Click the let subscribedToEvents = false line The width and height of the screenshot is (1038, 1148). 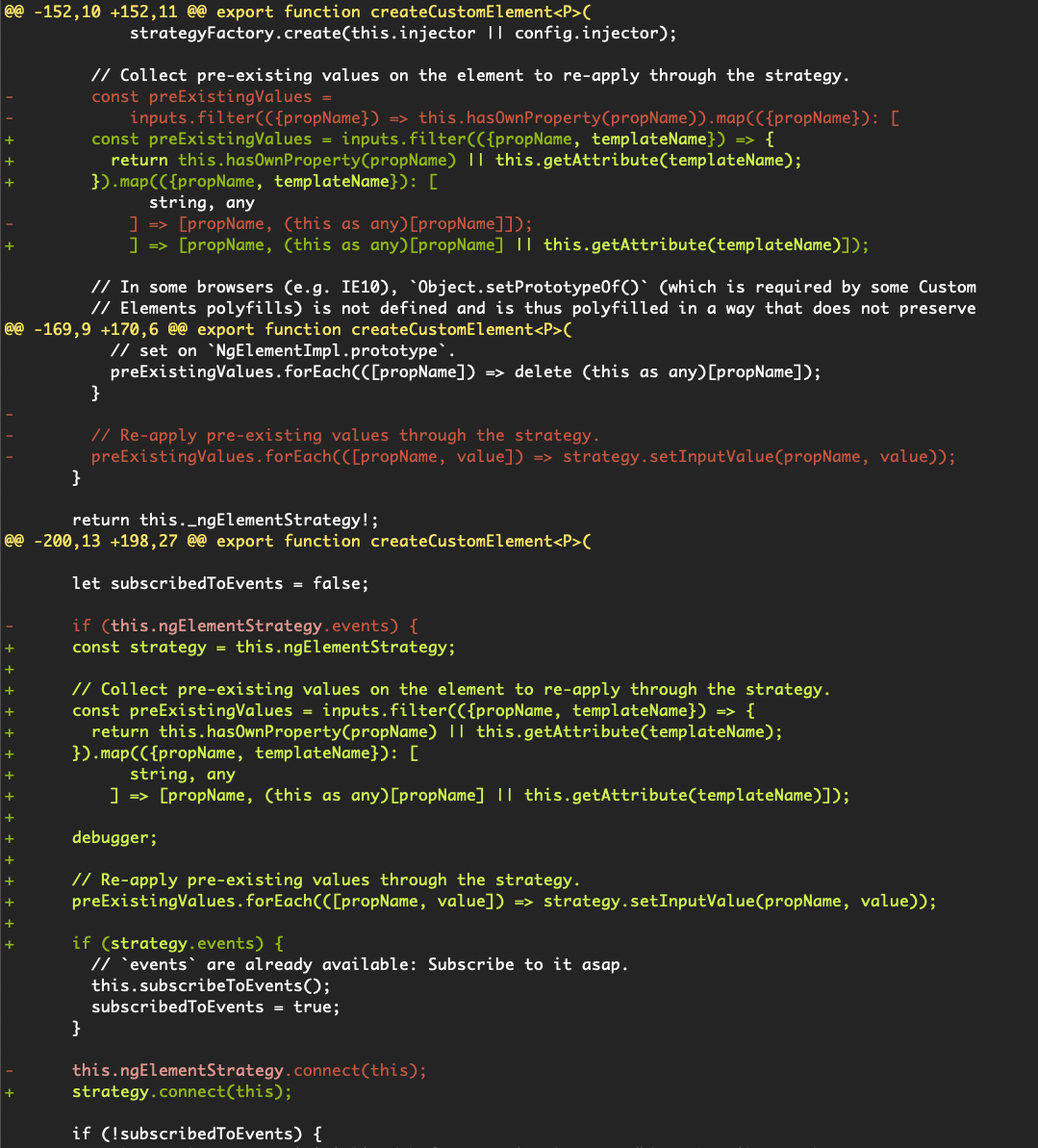[x=221, y=583]
